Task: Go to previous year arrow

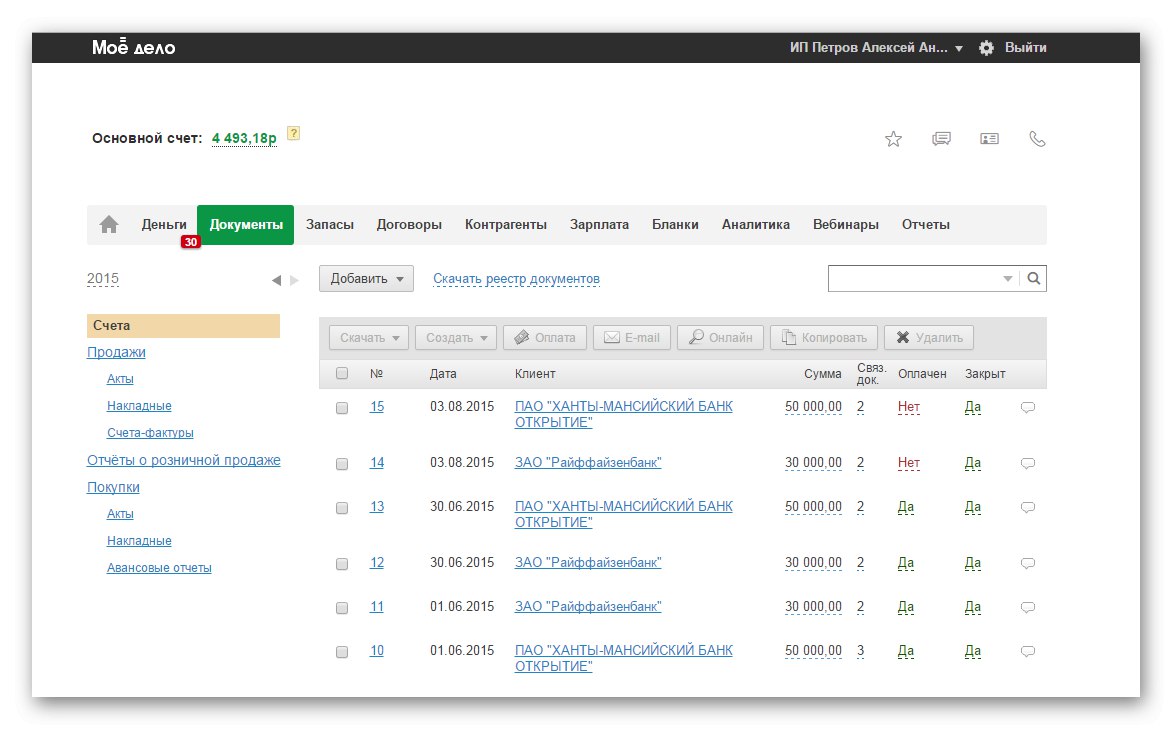Action: [x=277, y=280]
